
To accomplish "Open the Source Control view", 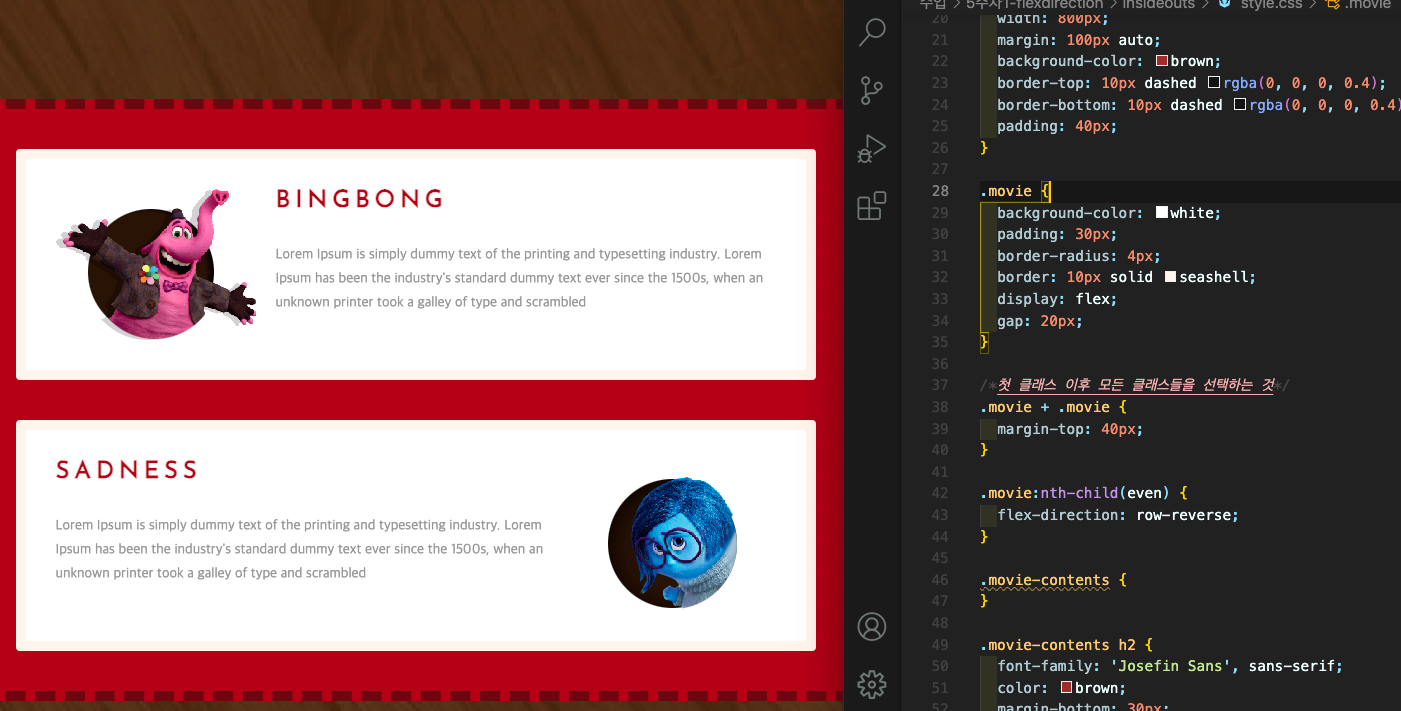I will 872,90.
